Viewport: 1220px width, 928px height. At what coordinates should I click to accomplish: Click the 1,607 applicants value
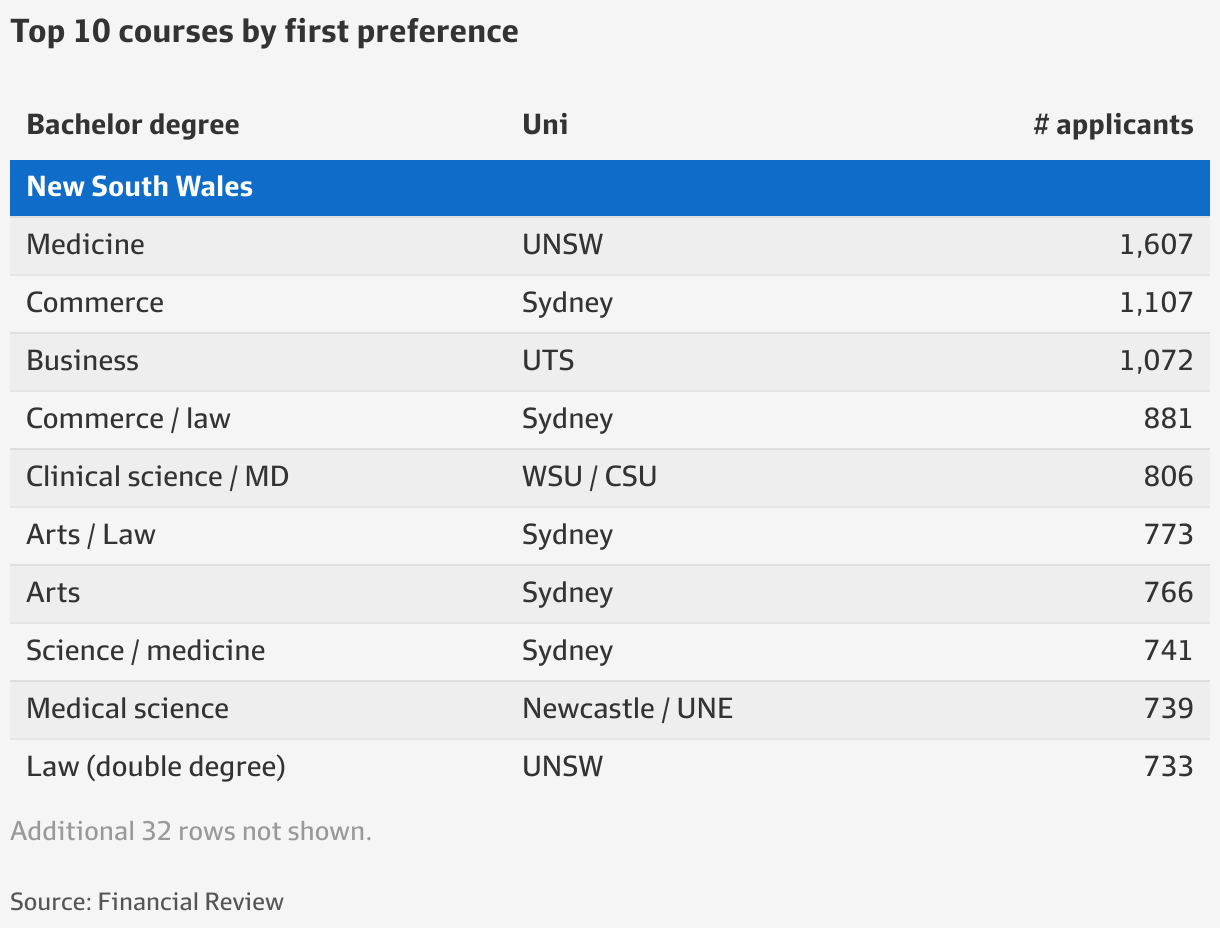[1158, 245]
